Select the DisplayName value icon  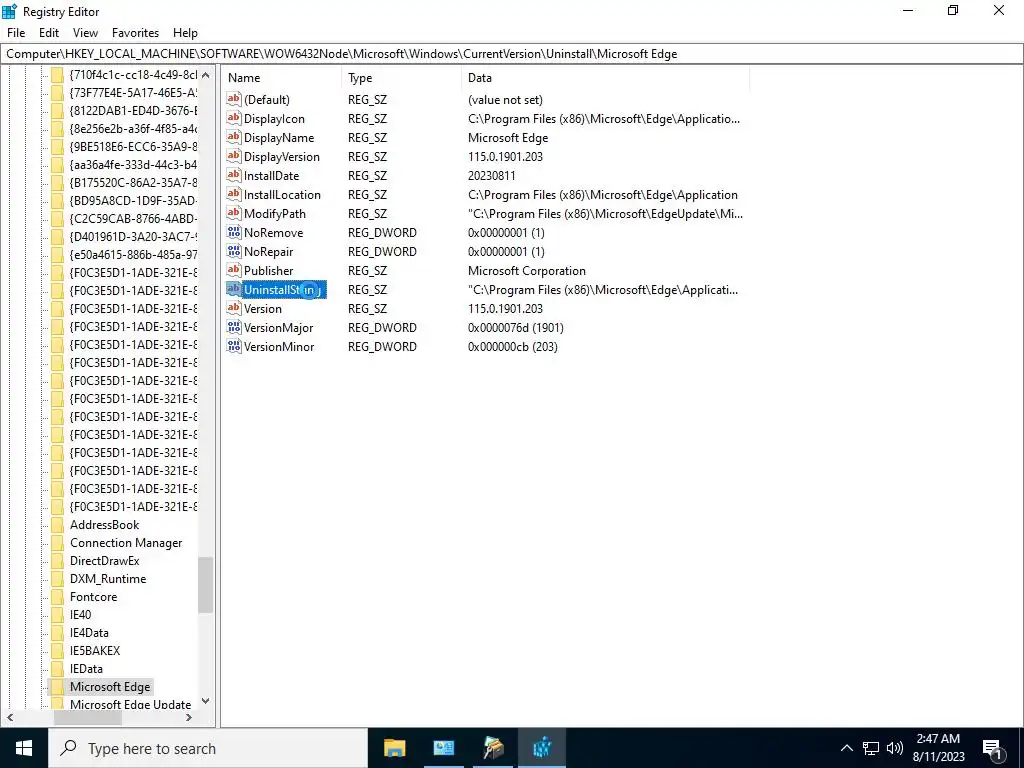point(234,137)
